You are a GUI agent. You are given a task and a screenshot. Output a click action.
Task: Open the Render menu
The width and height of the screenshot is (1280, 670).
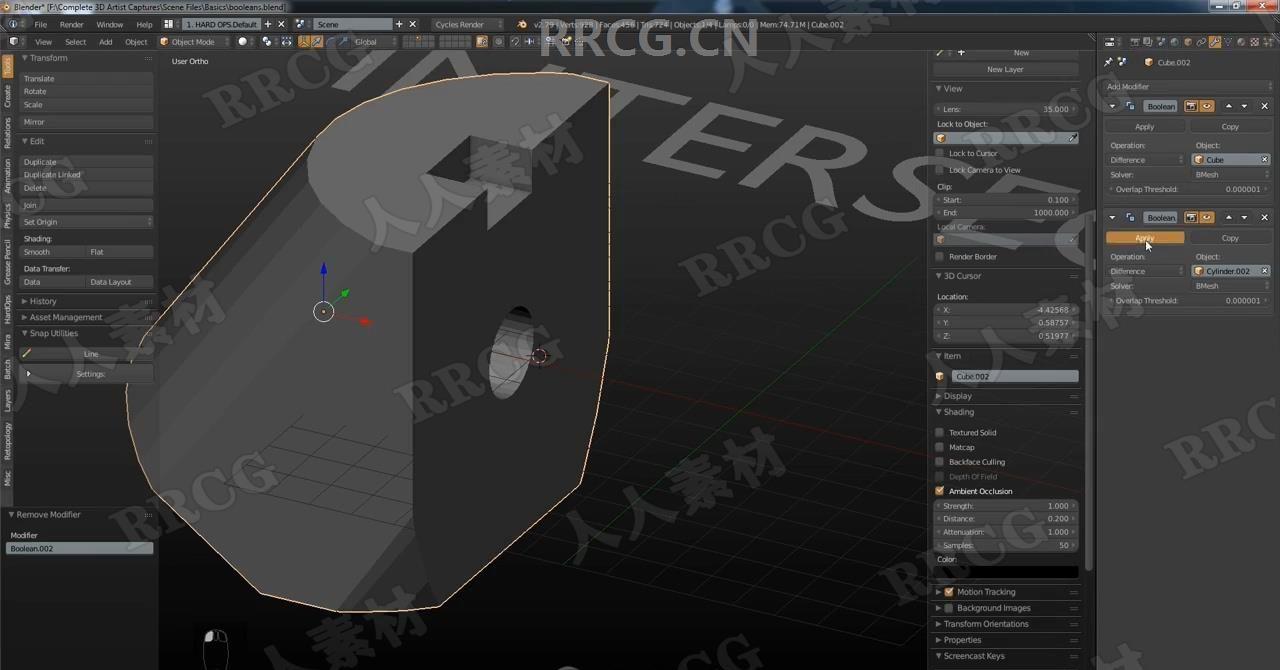[x=72, y=24]
